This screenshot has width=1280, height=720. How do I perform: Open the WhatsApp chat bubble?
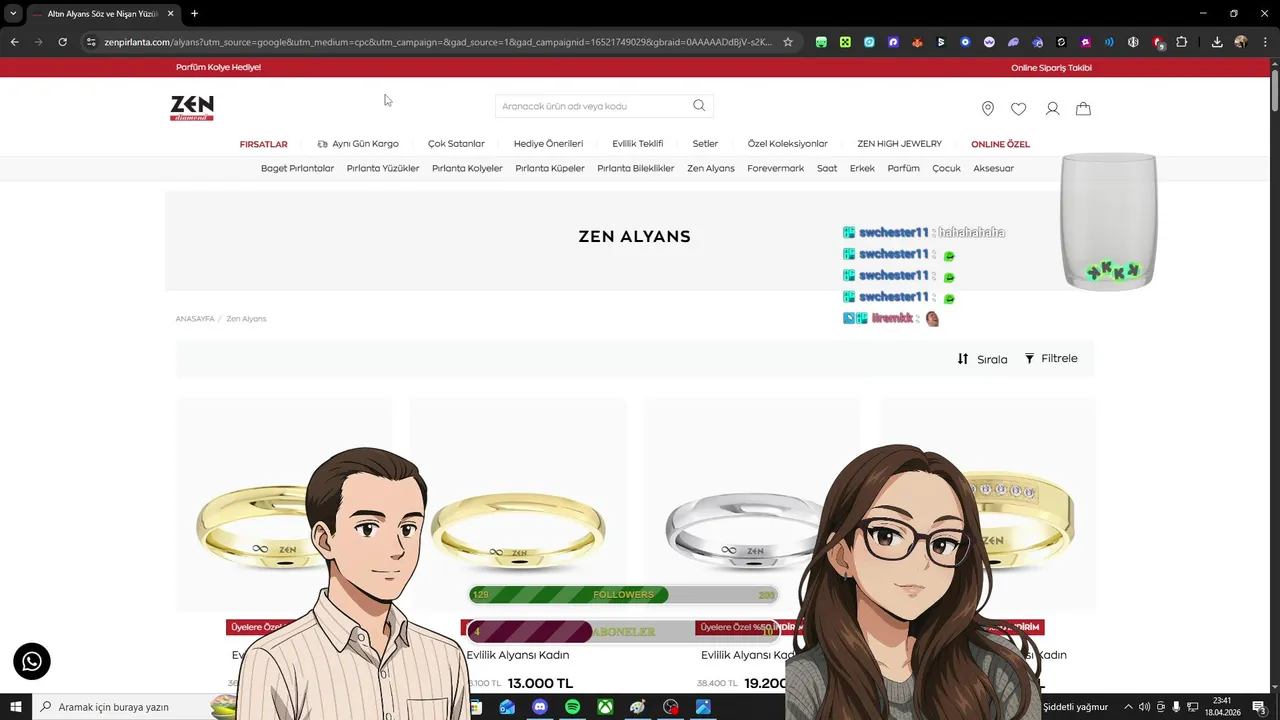coord(32,661)
